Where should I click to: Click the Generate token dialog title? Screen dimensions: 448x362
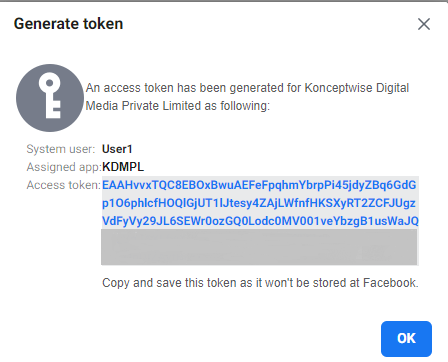point(68,24)
